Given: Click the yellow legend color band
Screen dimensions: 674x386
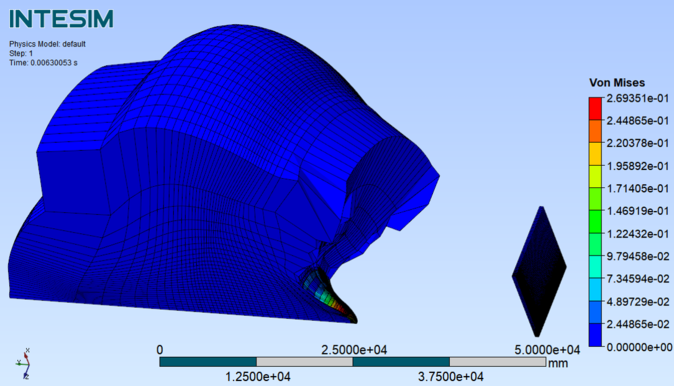Looking at the screenshot, I should pos(595,154).
